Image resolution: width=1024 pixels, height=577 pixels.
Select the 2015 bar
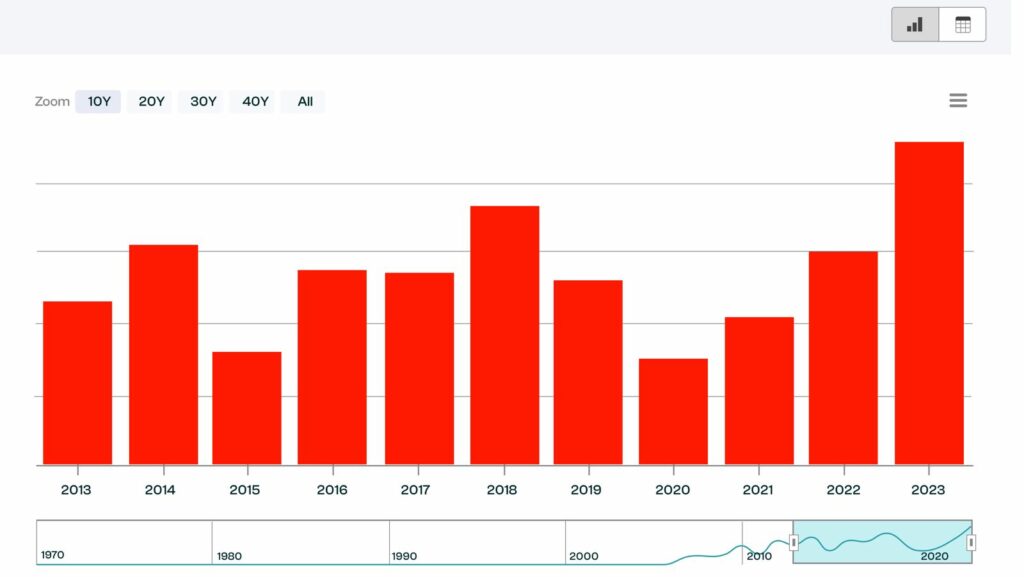(246, 408)
